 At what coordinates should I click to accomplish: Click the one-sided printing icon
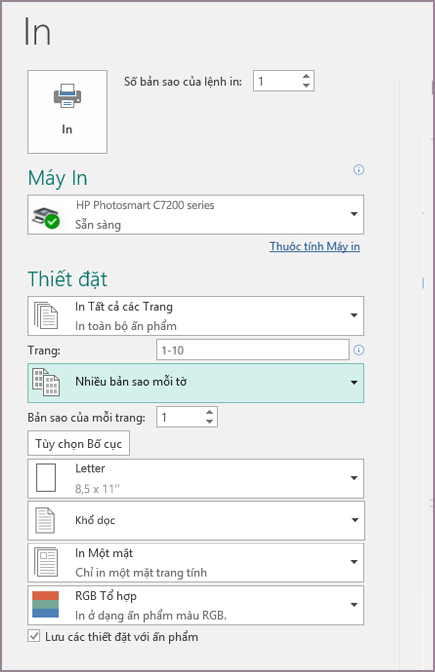(46, 562)
